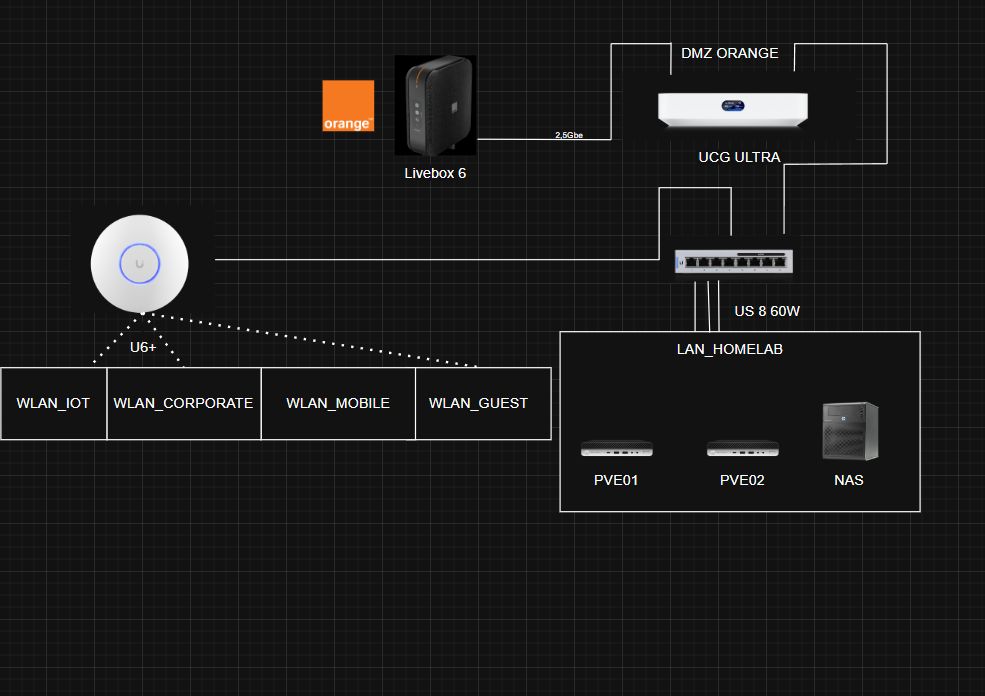Select the U6+ access point icon
Screen dimensions: 985x696
tap(139, 263)
